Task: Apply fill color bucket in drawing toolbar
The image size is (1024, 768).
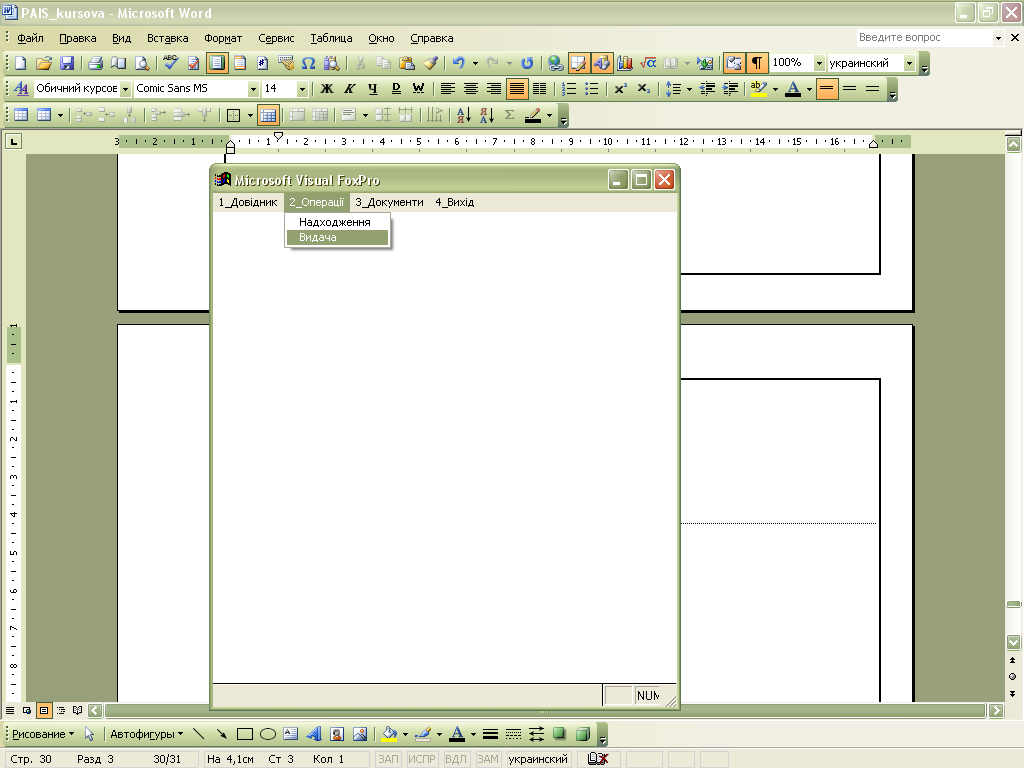Action: click(389, 734)
